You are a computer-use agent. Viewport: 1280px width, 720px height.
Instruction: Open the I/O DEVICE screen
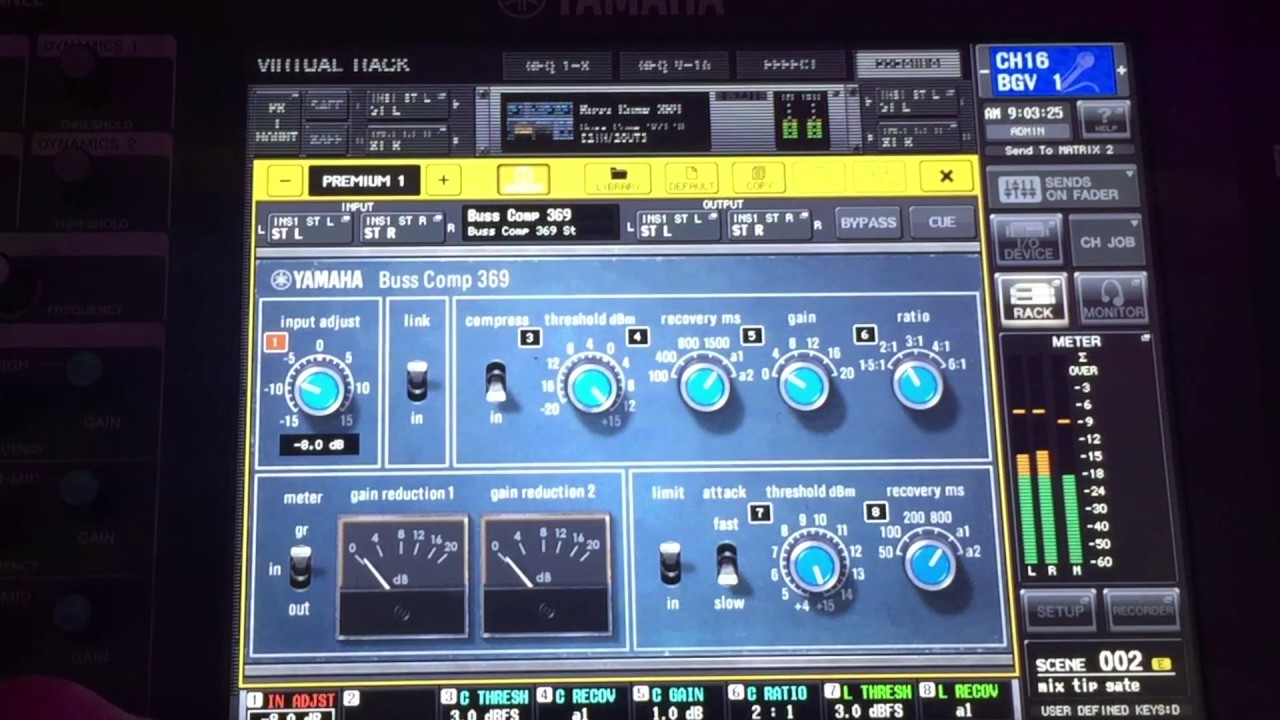(x=1029, y=240)
